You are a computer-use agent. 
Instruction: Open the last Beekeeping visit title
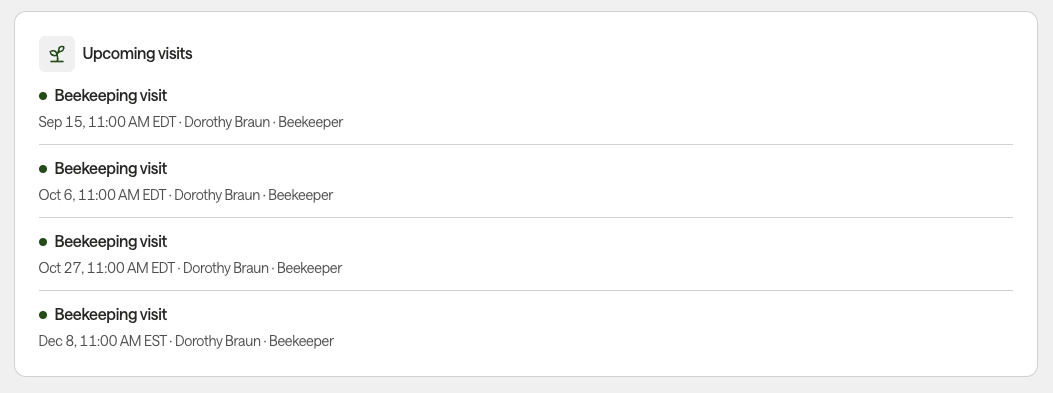(111, 314)
